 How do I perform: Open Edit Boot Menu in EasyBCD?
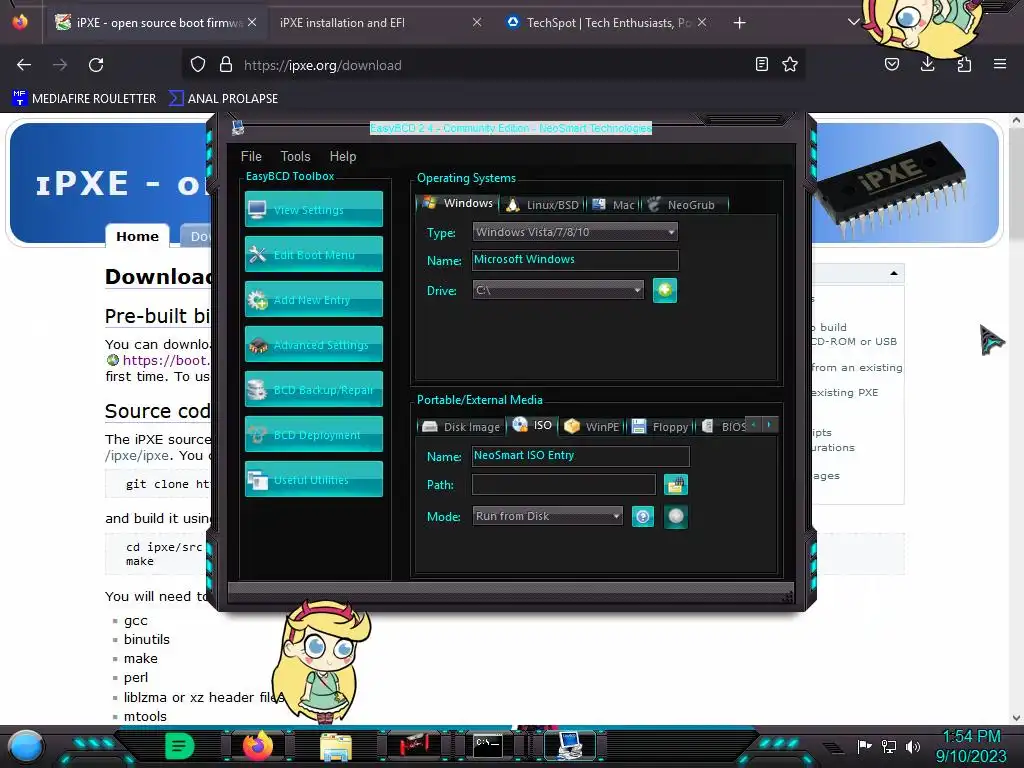313,254
